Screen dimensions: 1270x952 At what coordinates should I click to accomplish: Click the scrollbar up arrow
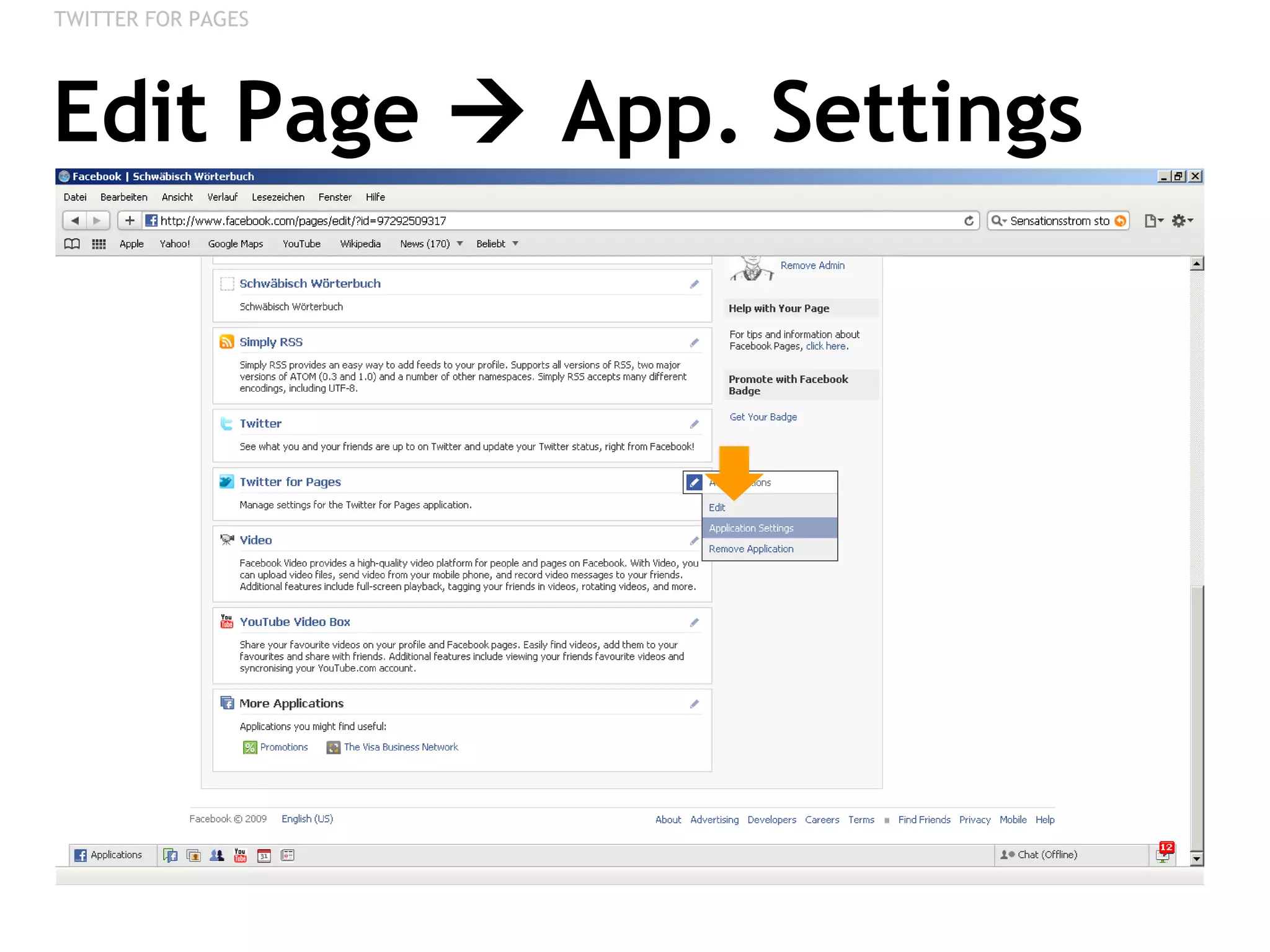click(x=1197, y=264)
